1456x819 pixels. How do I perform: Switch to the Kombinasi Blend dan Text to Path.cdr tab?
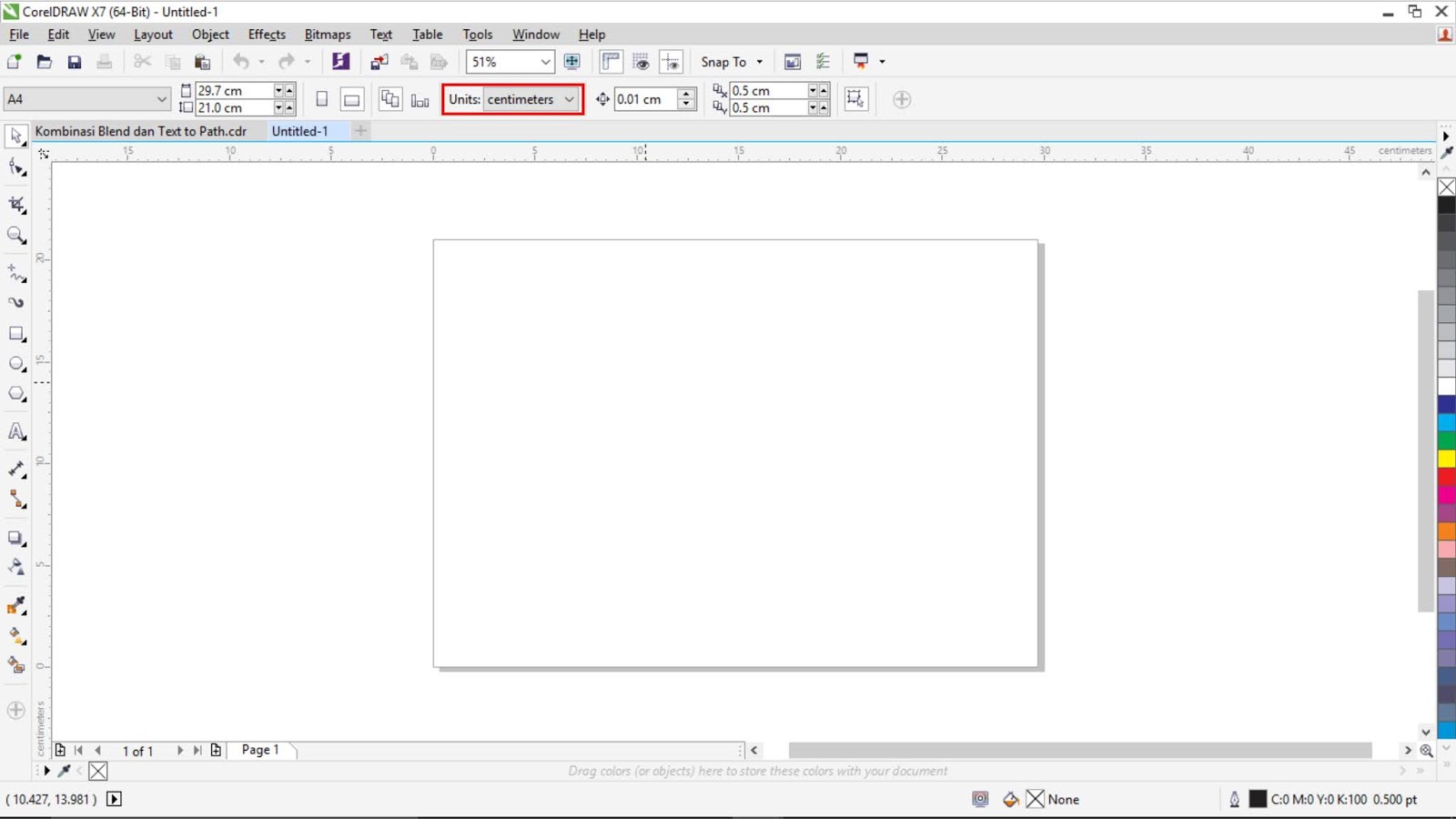click(140, 130)
